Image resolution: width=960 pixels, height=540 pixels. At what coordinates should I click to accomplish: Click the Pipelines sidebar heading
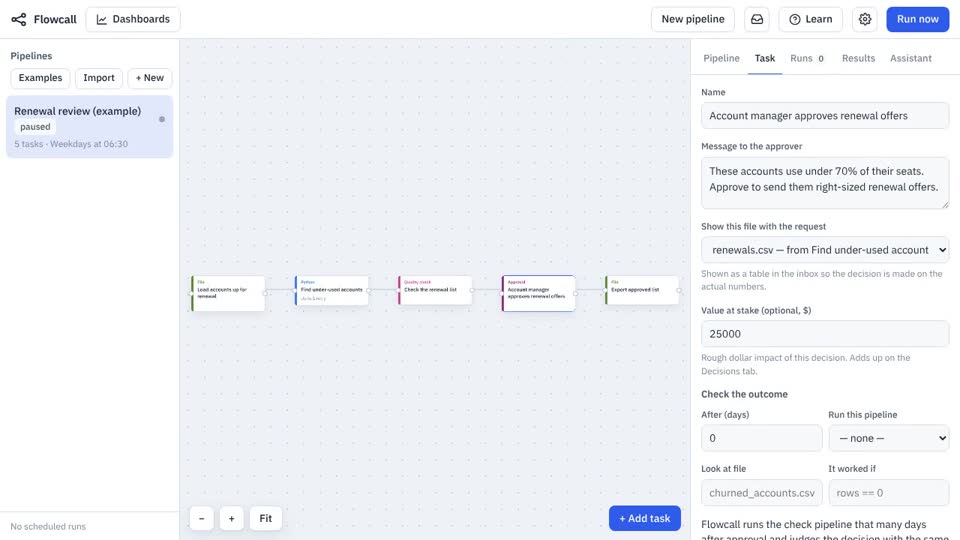pyautogui.click(x=31, y=56)
